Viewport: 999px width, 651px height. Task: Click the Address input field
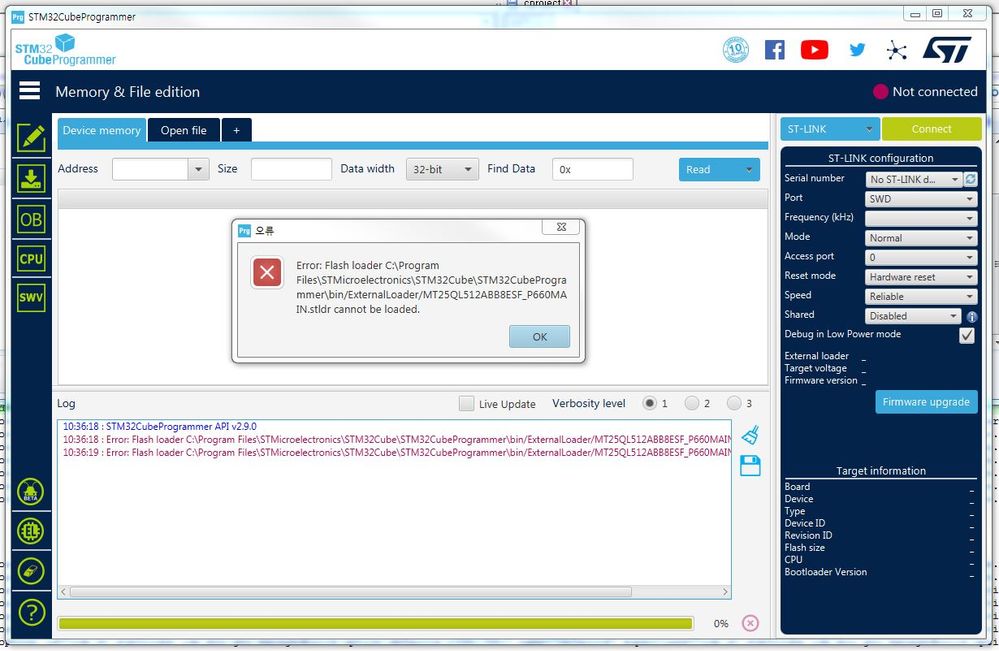tap(150, 169)
